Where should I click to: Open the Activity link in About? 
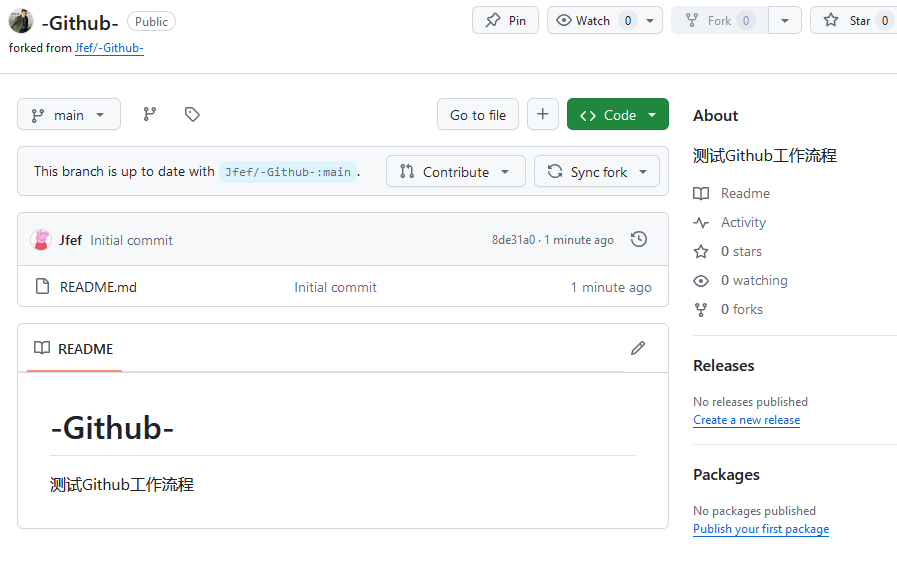(x=743, y=223)
